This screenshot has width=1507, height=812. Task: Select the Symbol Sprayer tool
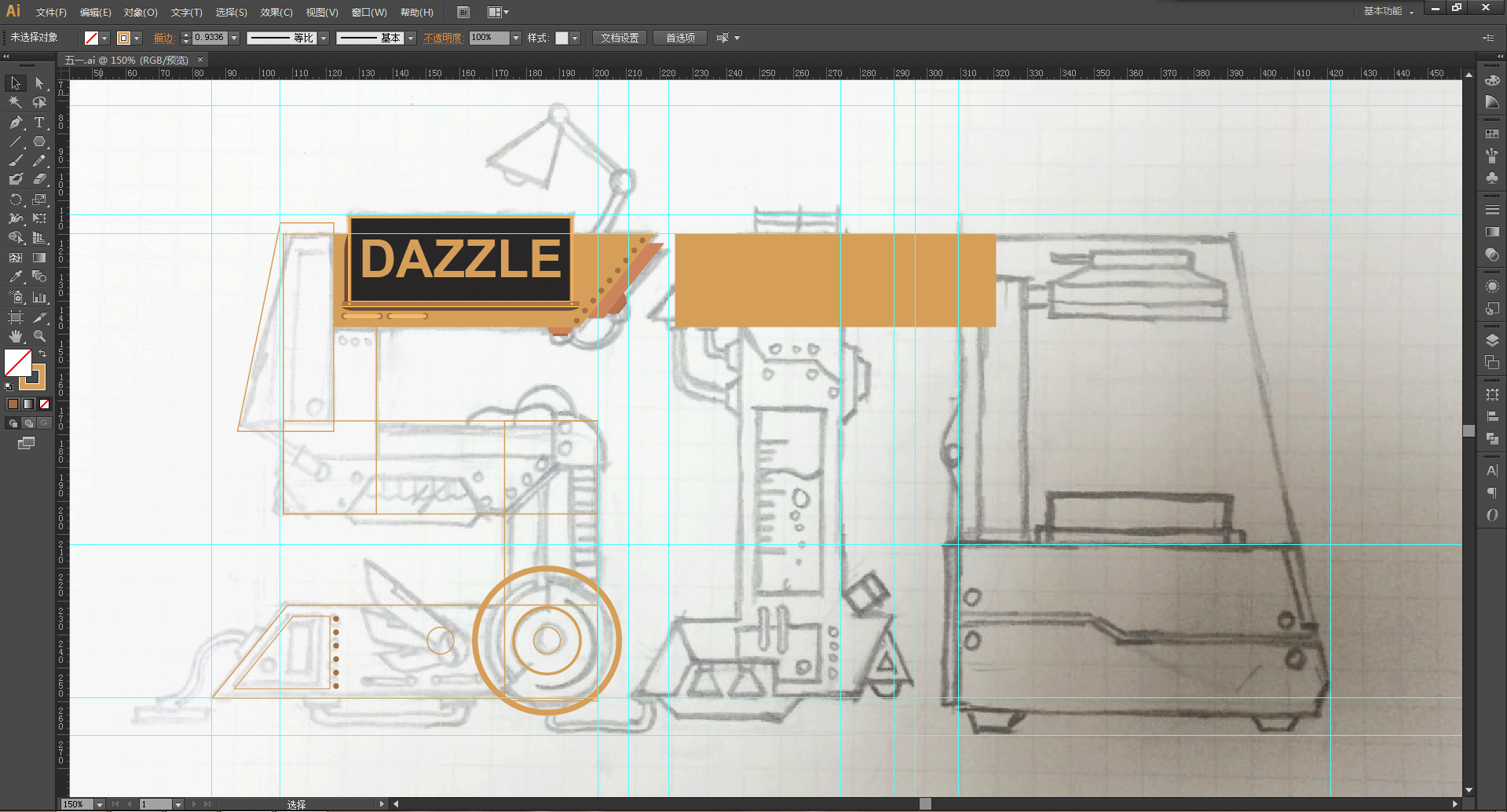(16, 298)
